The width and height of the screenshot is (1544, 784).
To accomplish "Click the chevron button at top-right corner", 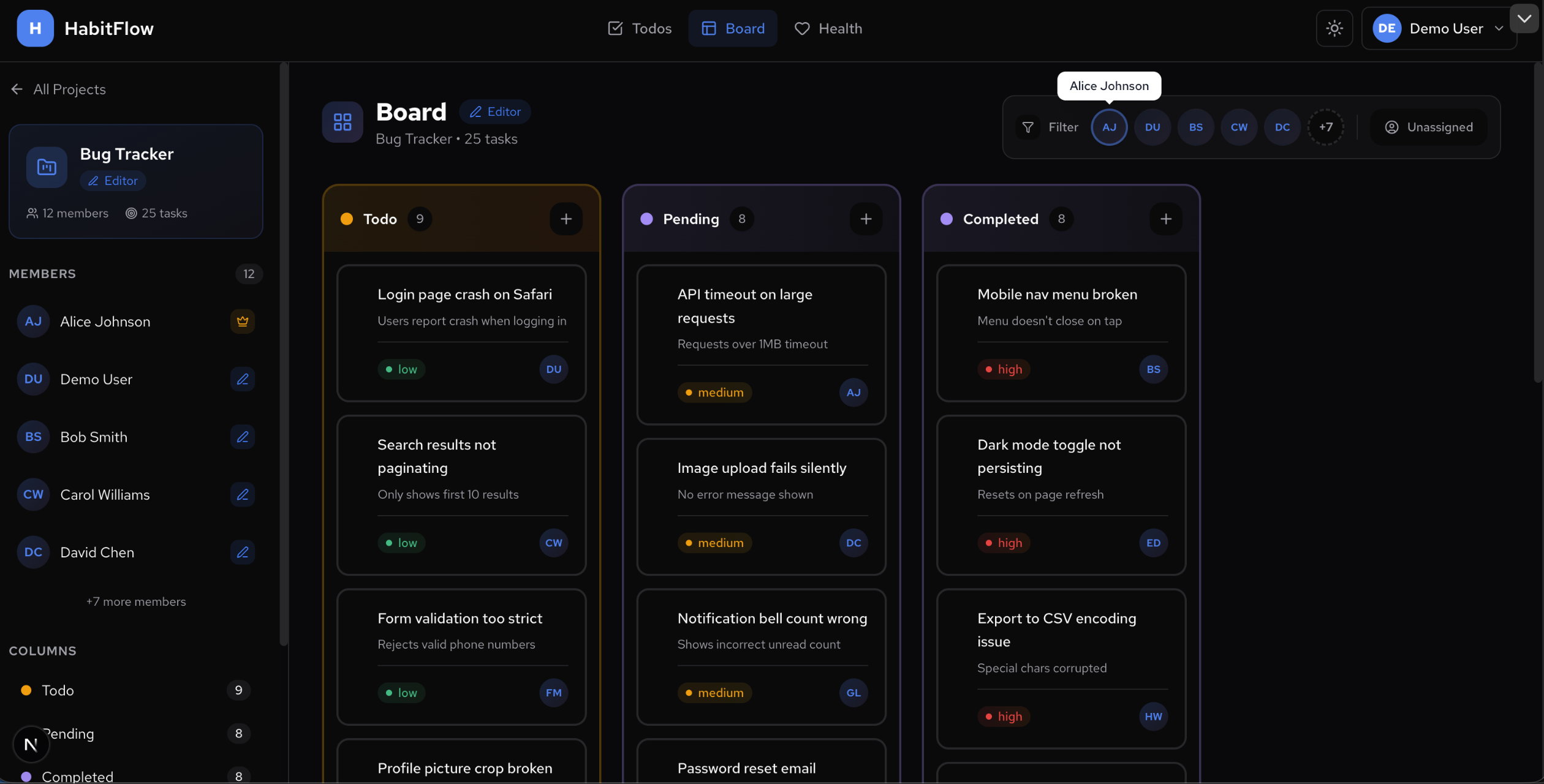I will pyautogui.click(x=1524, y=18).
